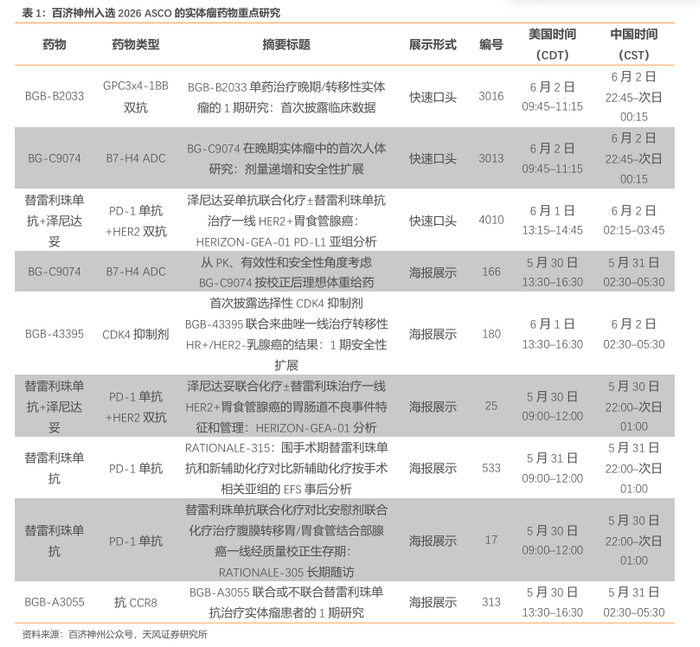
Task: Click '海报展示' in row 180
Action: tap(433, 334)
